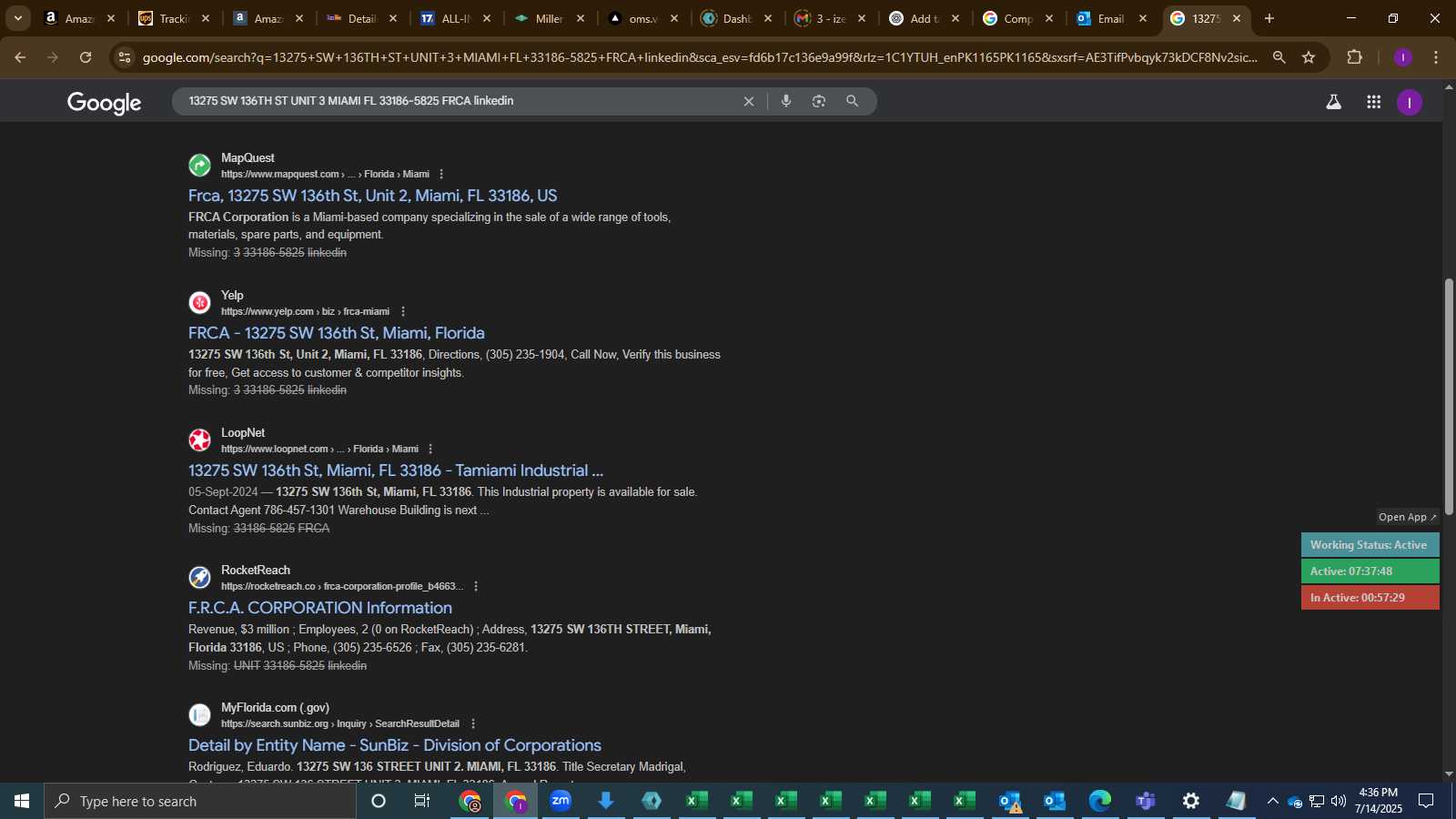Open 'Detail by Entity Name - SunBiz' link
Image resolution: width=1456 pixels, height=819 pixels.
pos(394,745)
